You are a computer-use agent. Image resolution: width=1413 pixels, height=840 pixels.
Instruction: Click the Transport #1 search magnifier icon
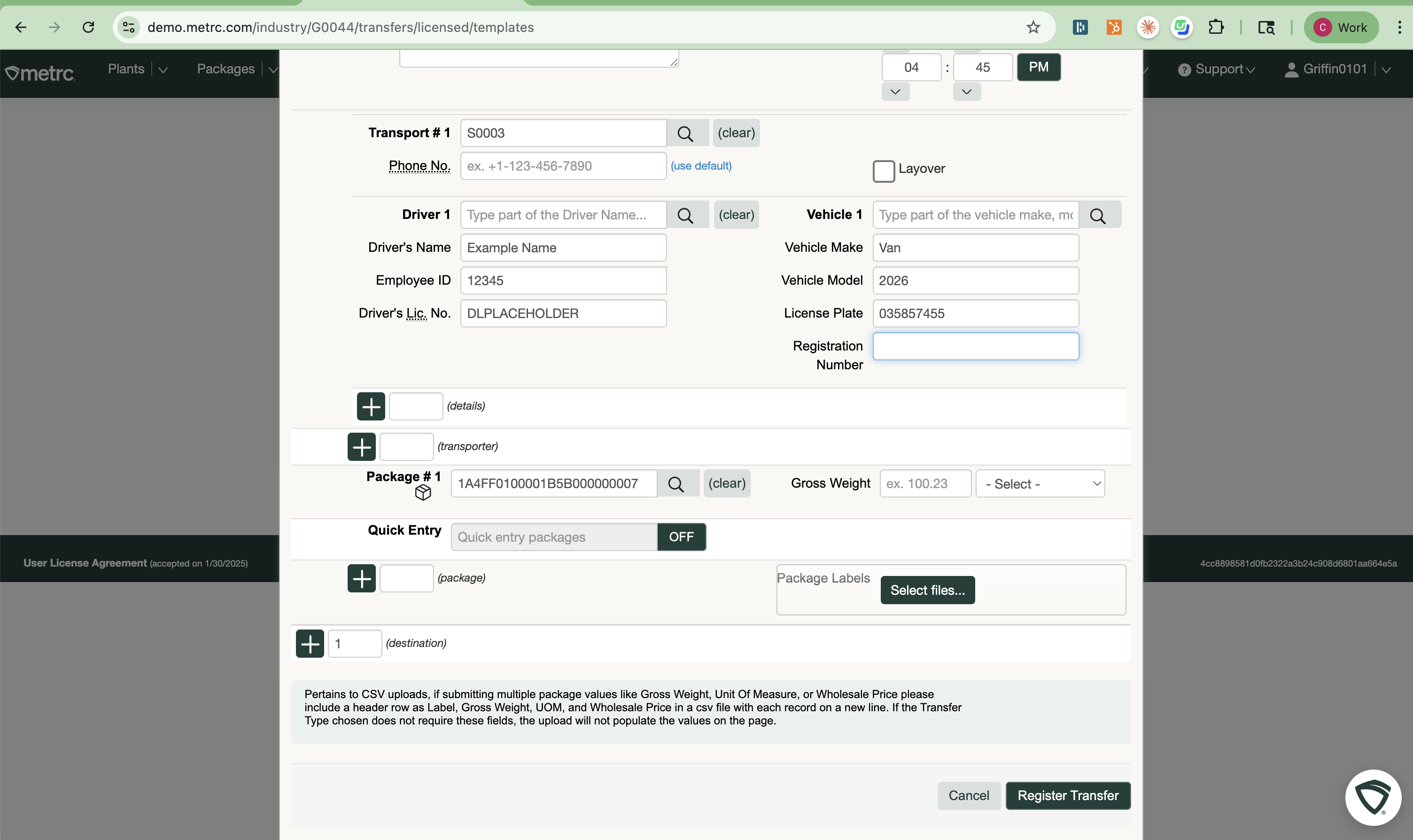pyautogui.click(x=685, y=133)
